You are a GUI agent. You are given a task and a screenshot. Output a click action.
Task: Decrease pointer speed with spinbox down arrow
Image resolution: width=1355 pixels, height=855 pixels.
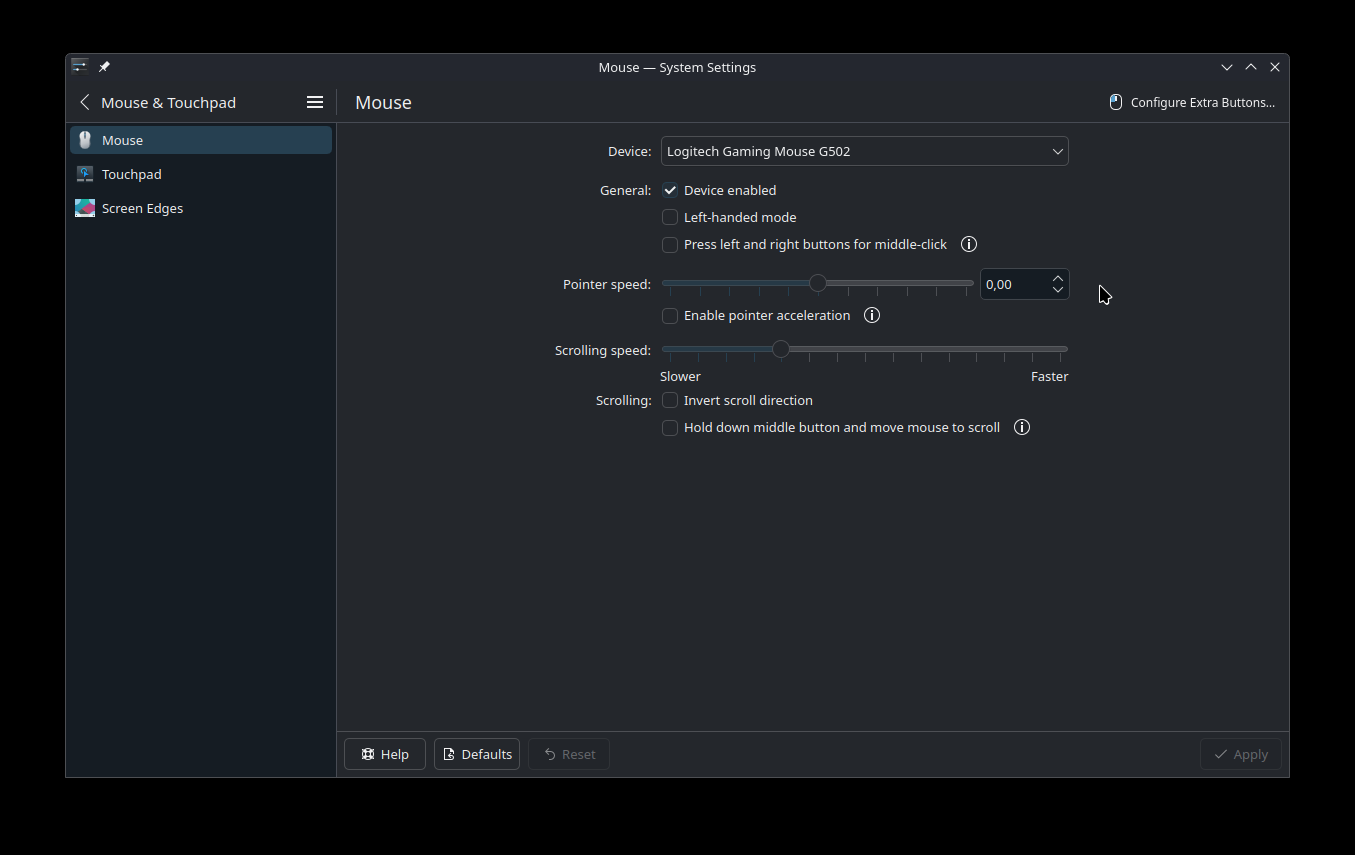pos(1058,290)
